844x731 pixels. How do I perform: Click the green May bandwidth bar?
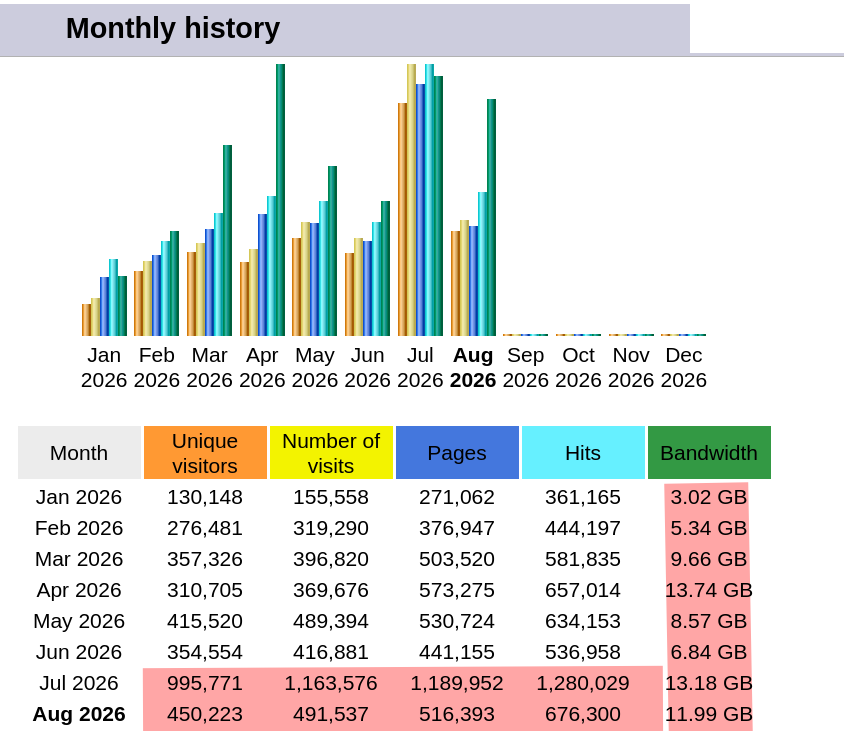point(333,251)
